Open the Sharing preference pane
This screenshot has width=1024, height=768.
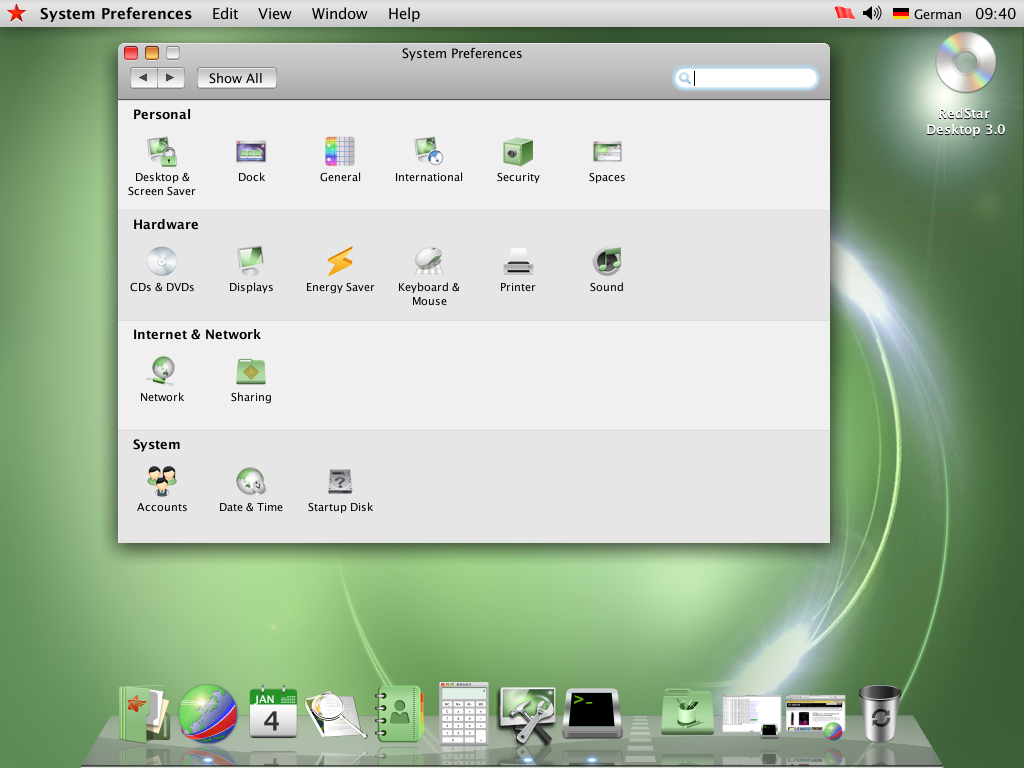pos(251,372)
